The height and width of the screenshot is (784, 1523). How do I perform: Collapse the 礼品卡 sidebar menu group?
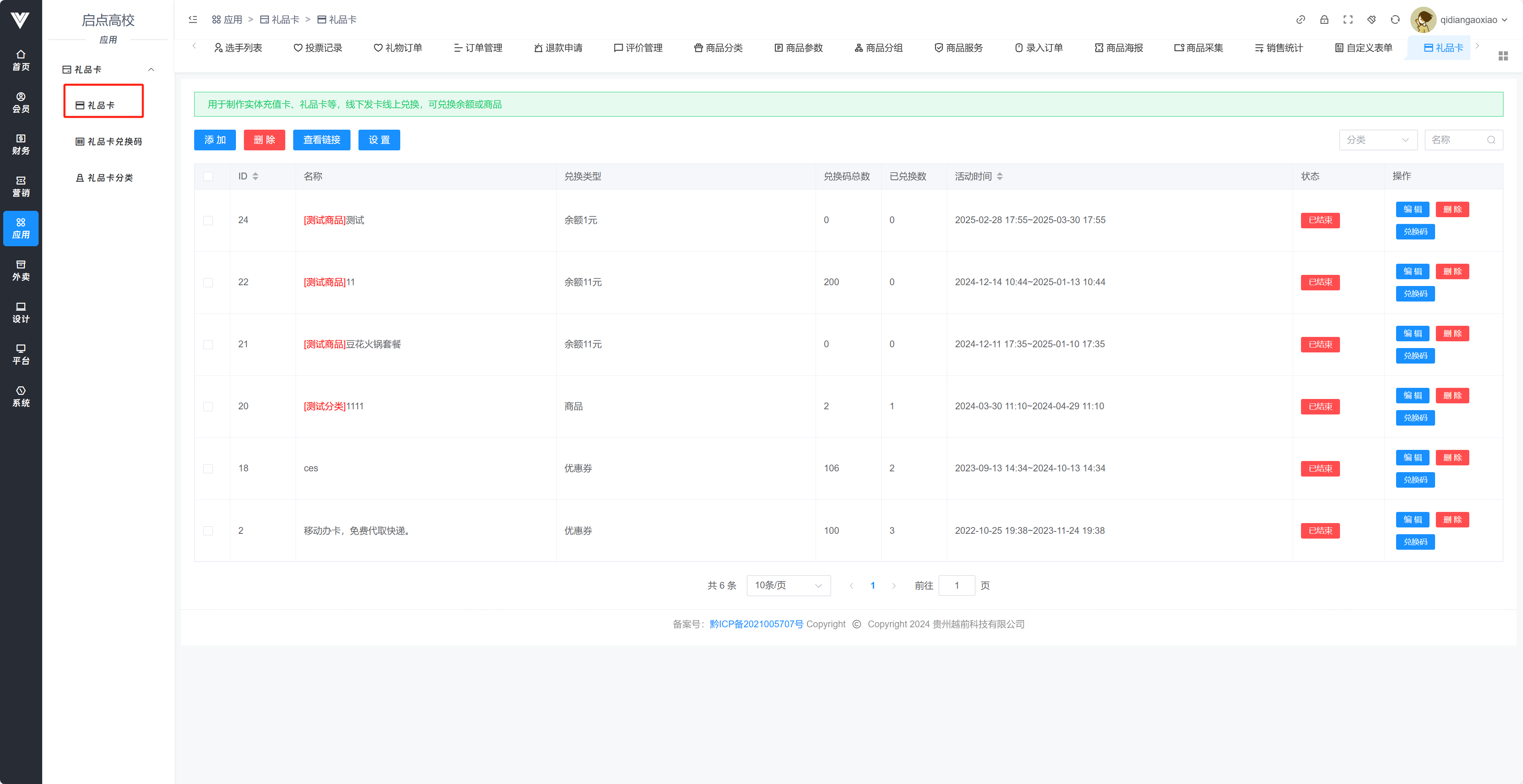coord(107,70)
